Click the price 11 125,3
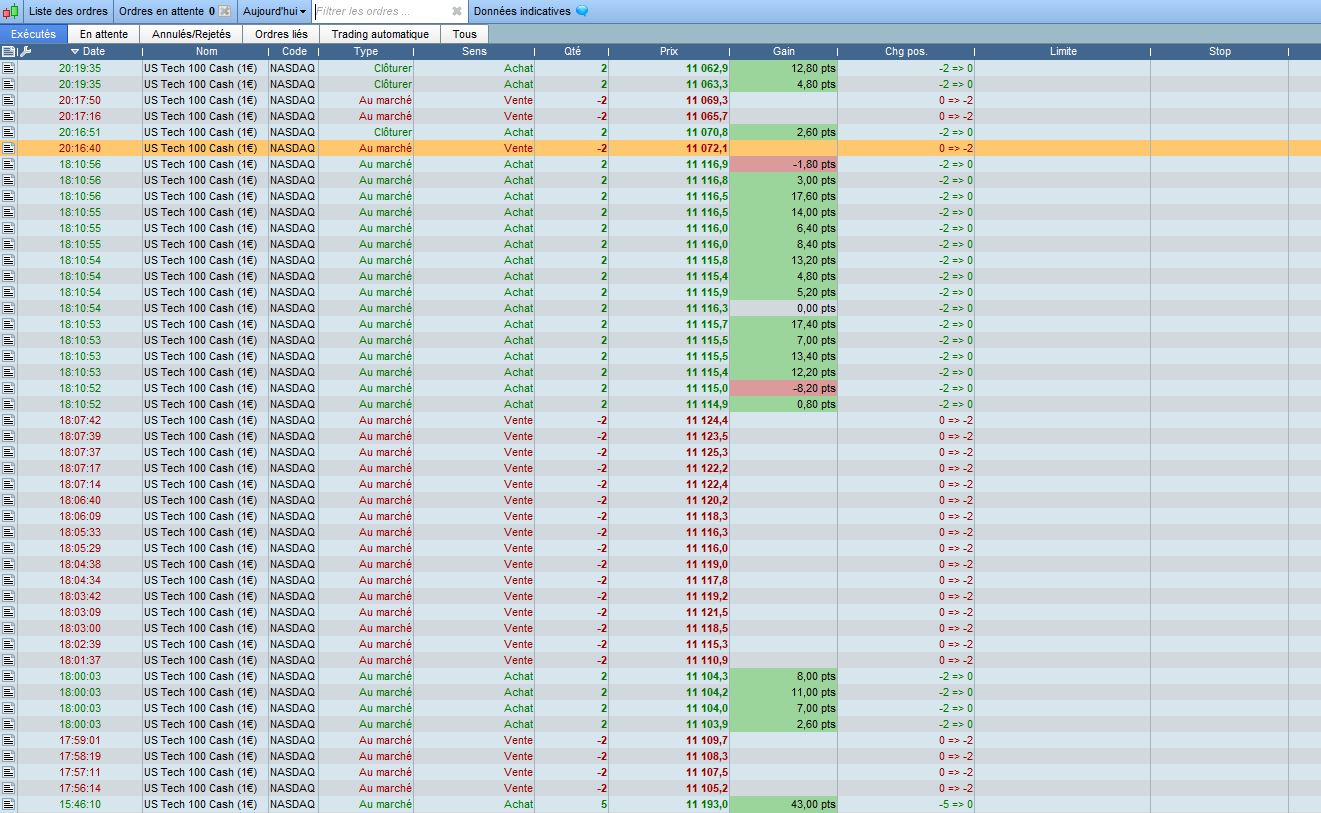Screen dimensions: 1321x813 (x=707, y=452)
